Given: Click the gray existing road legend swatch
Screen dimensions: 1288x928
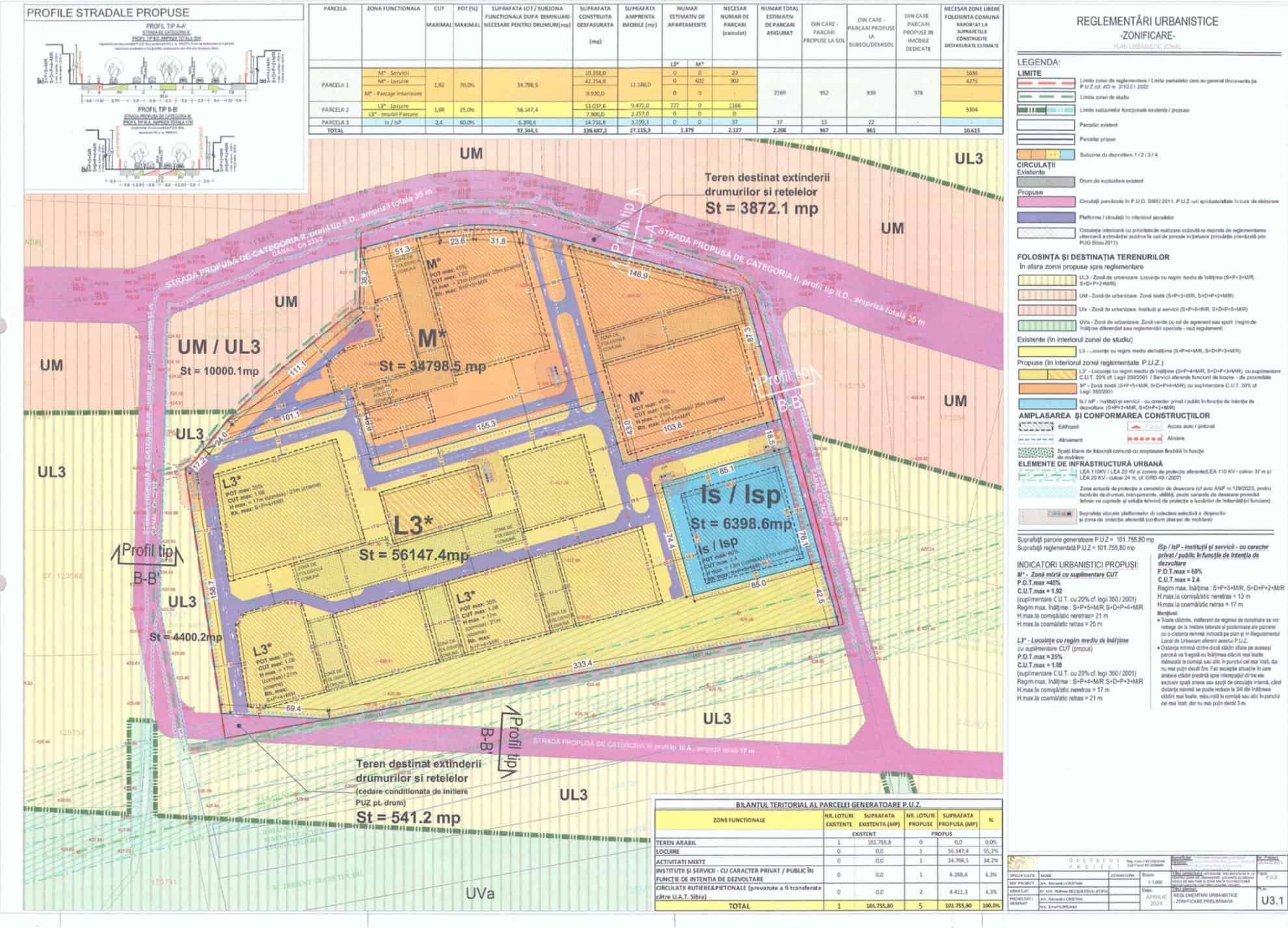Looking at the screenshot, I should (1045, 182).
